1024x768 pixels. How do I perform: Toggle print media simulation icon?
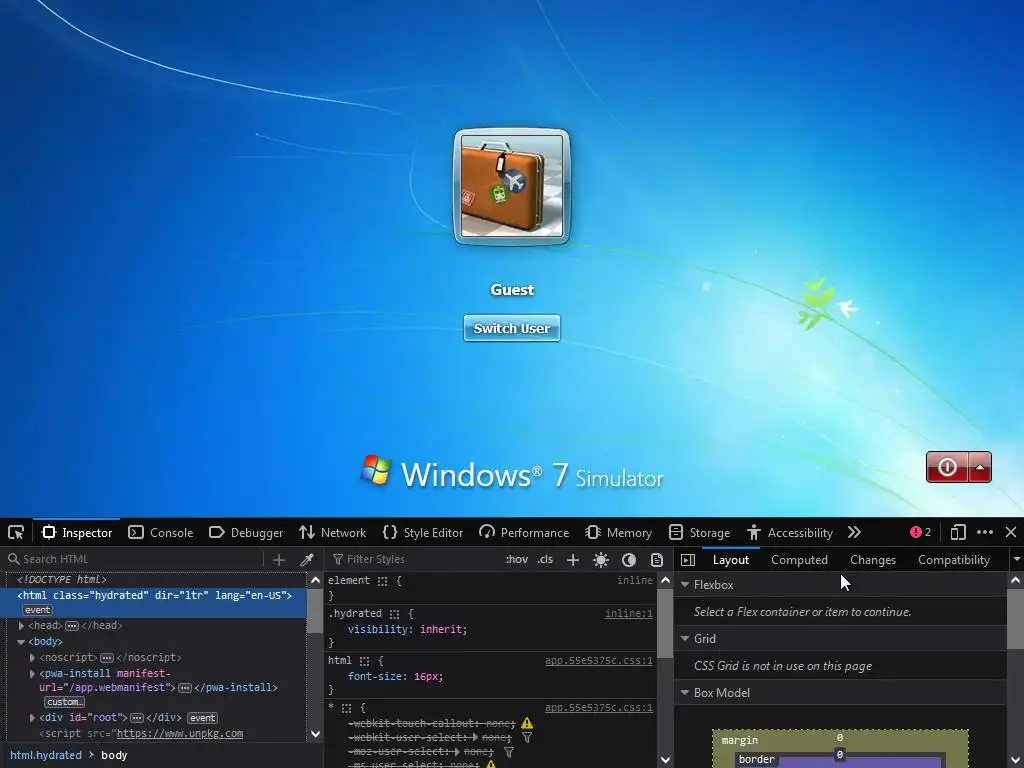tap(656, 560)
